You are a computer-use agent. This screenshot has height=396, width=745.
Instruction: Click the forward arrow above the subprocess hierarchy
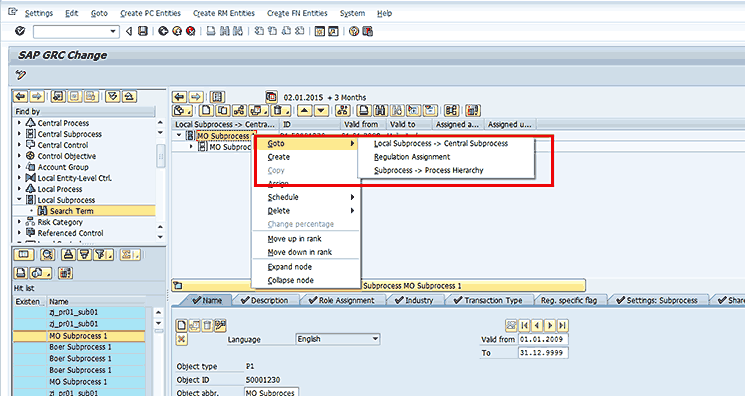(x=196, y=97)
